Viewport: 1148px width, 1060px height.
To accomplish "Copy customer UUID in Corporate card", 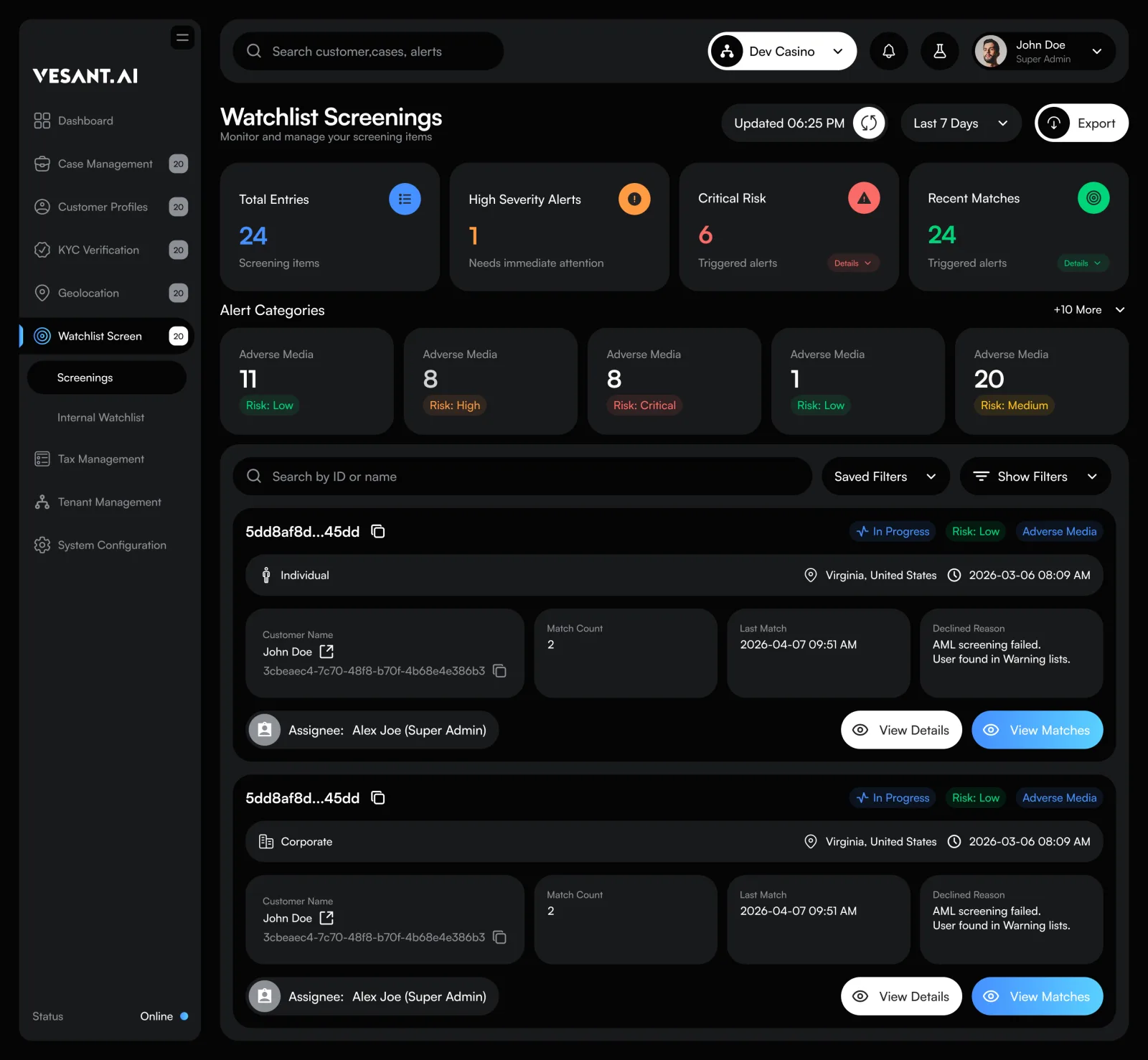I will click(x=500, y=937).
